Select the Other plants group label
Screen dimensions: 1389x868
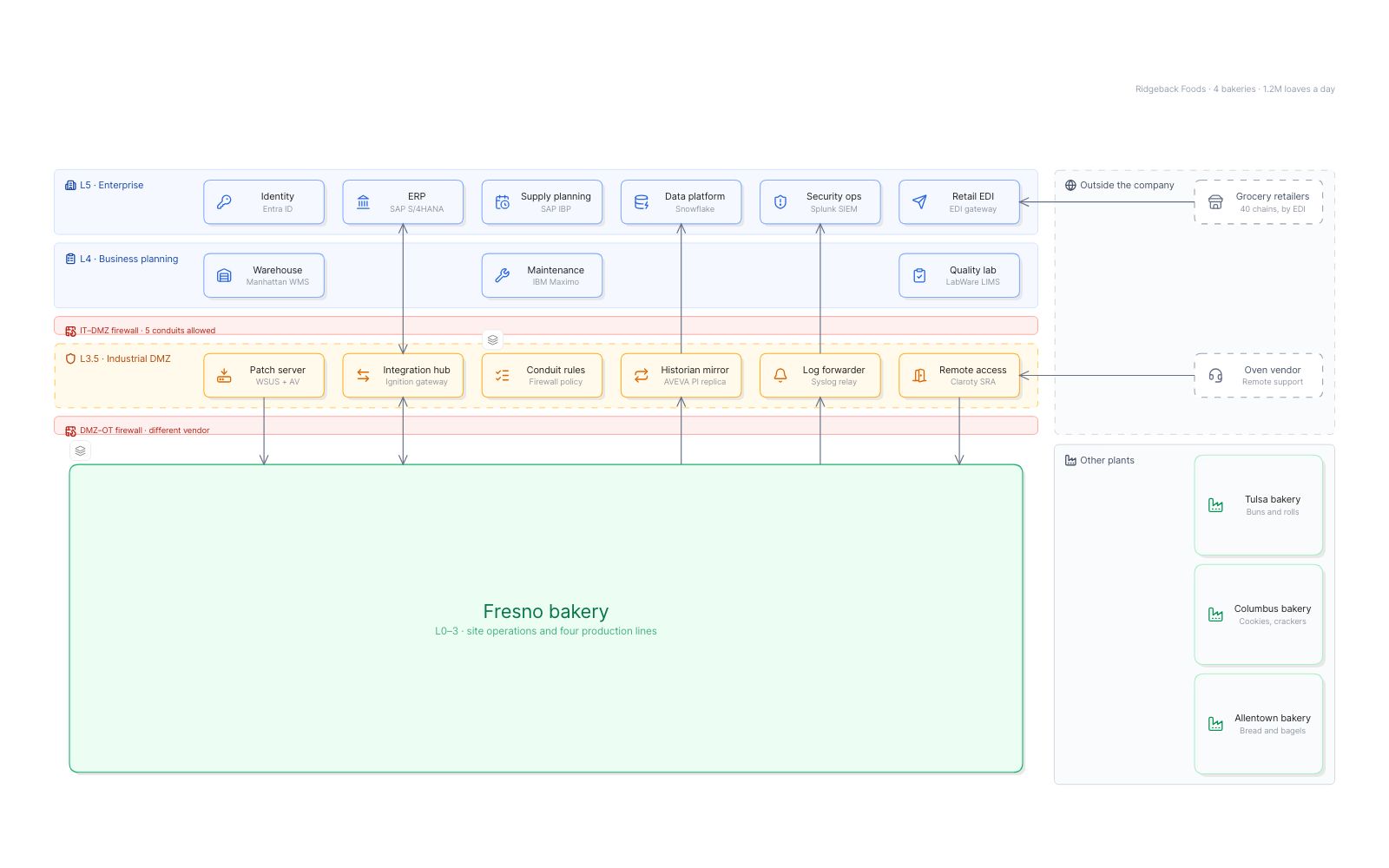point(1107,460)
